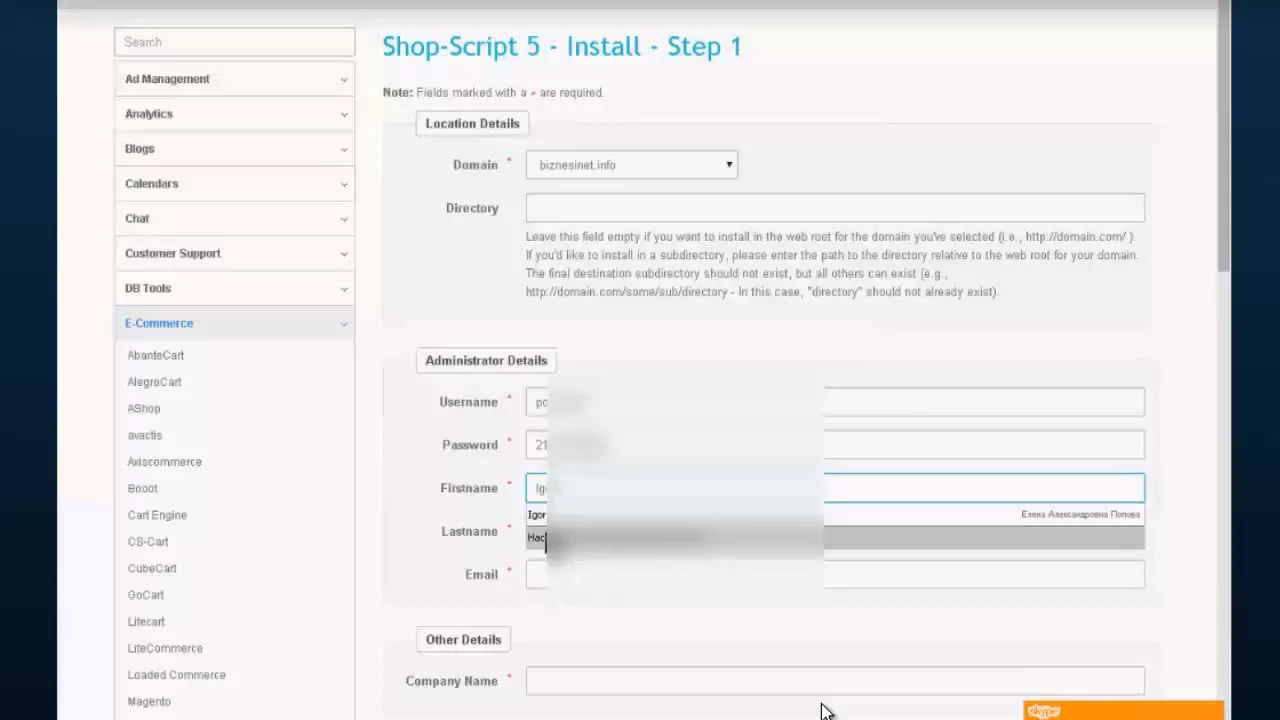1280x720 pixels.
Task: Select the 'Igor' autocomplete suggestion
Action: pos(835,515)
